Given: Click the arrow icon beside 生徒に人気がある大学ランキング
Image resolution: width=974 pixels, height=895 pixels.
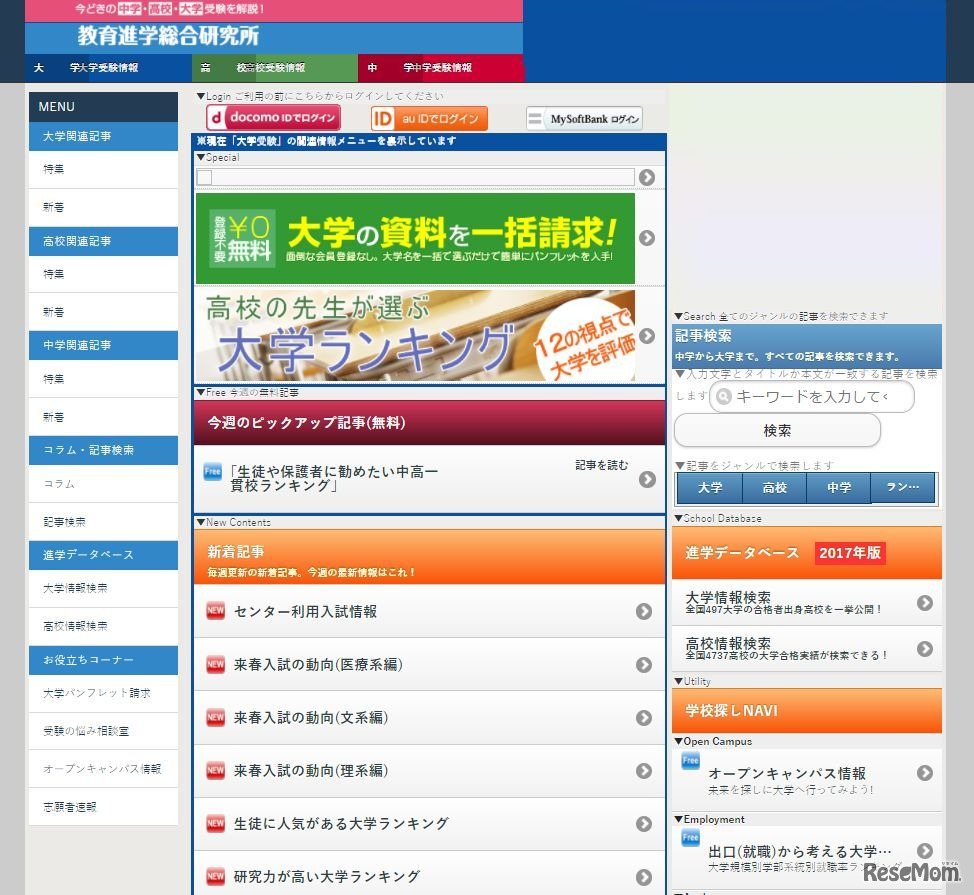Looking at the screenshot, I should 646,824.
